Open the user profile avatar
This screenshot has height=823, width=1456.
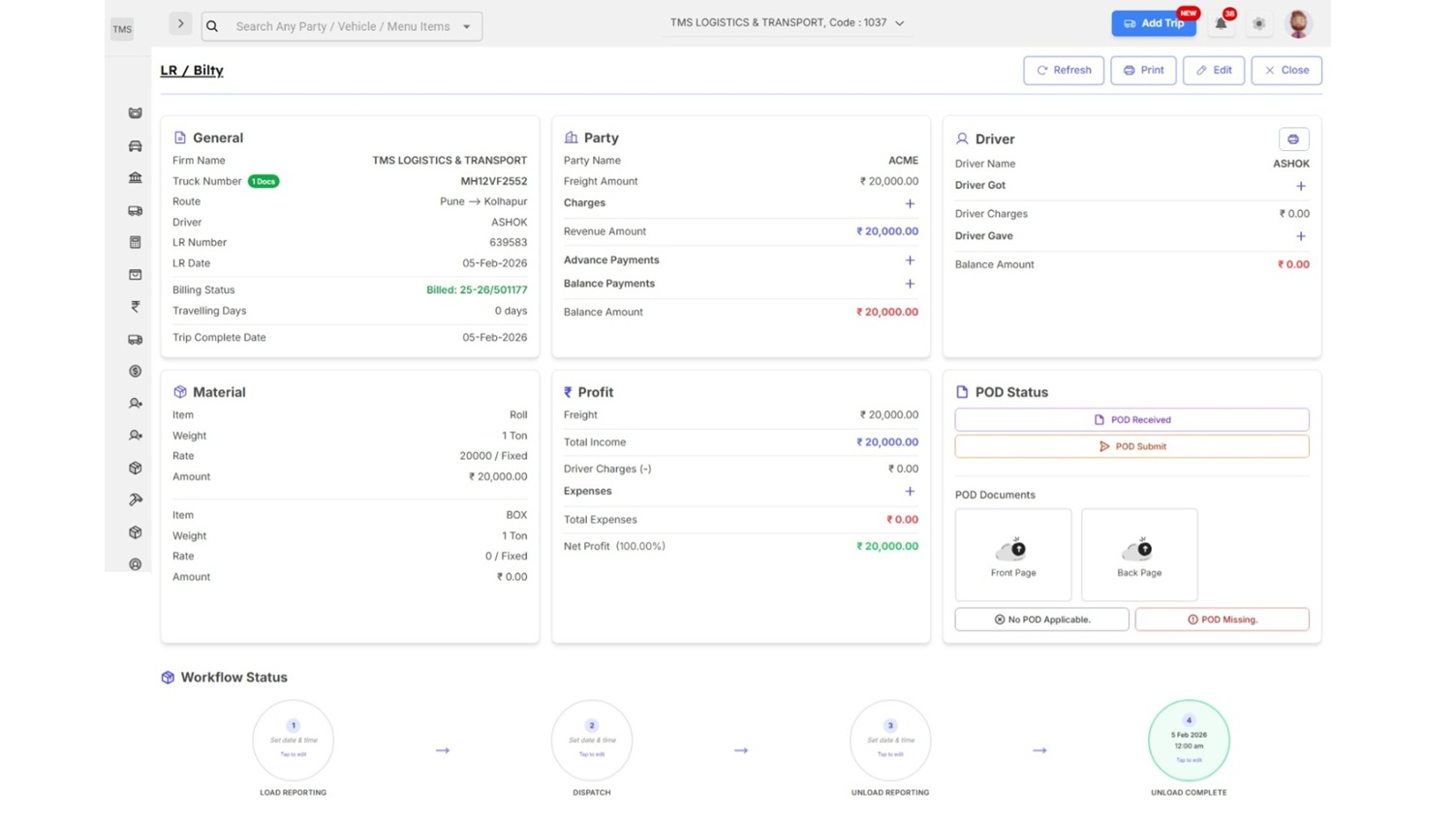click(x=1298, y=23)
